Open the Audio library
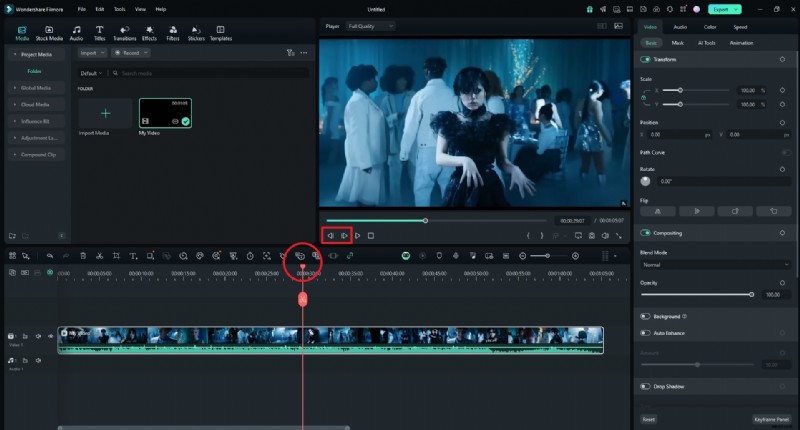 [x=76, y=33]
